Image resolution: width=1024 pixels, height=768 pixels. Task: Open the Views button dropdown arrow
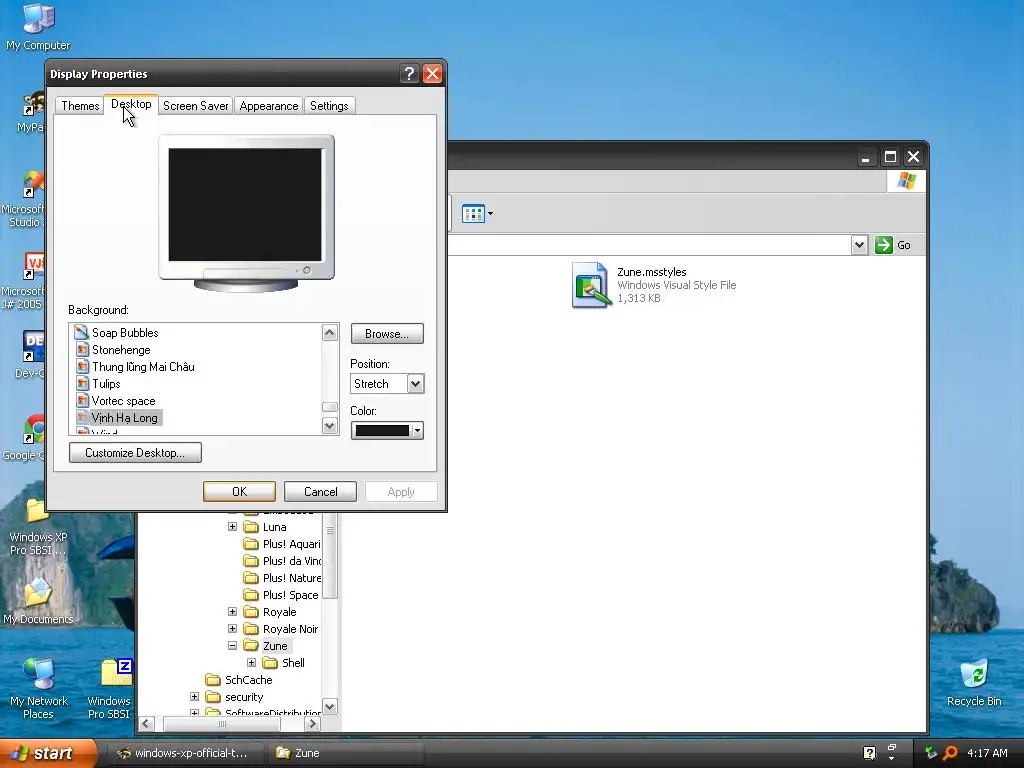490,214
